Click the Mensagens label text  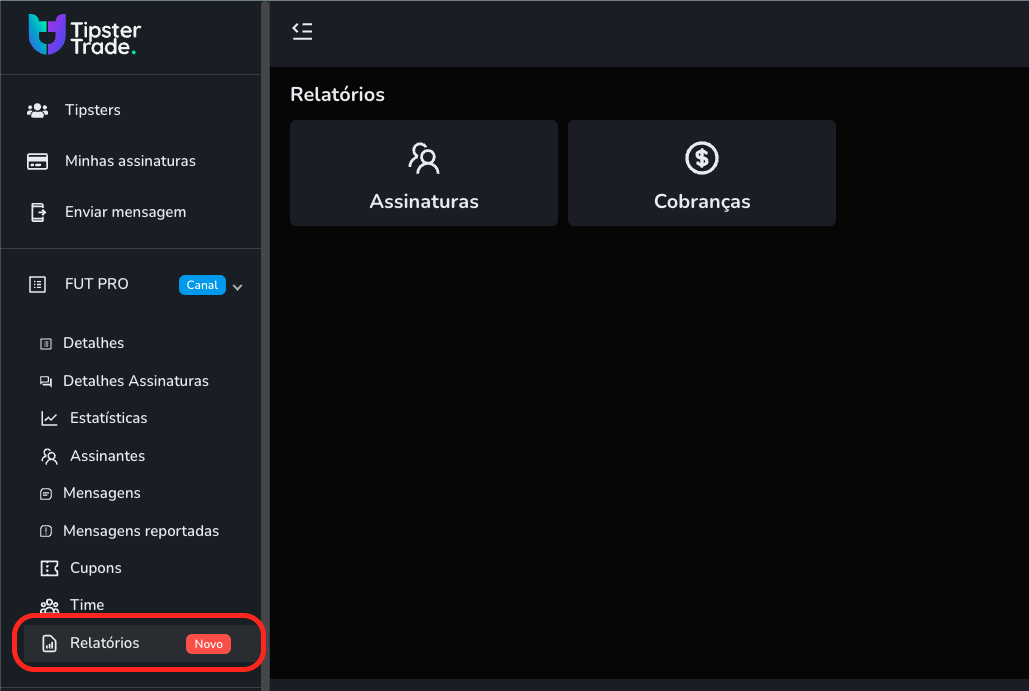[102, 493]
